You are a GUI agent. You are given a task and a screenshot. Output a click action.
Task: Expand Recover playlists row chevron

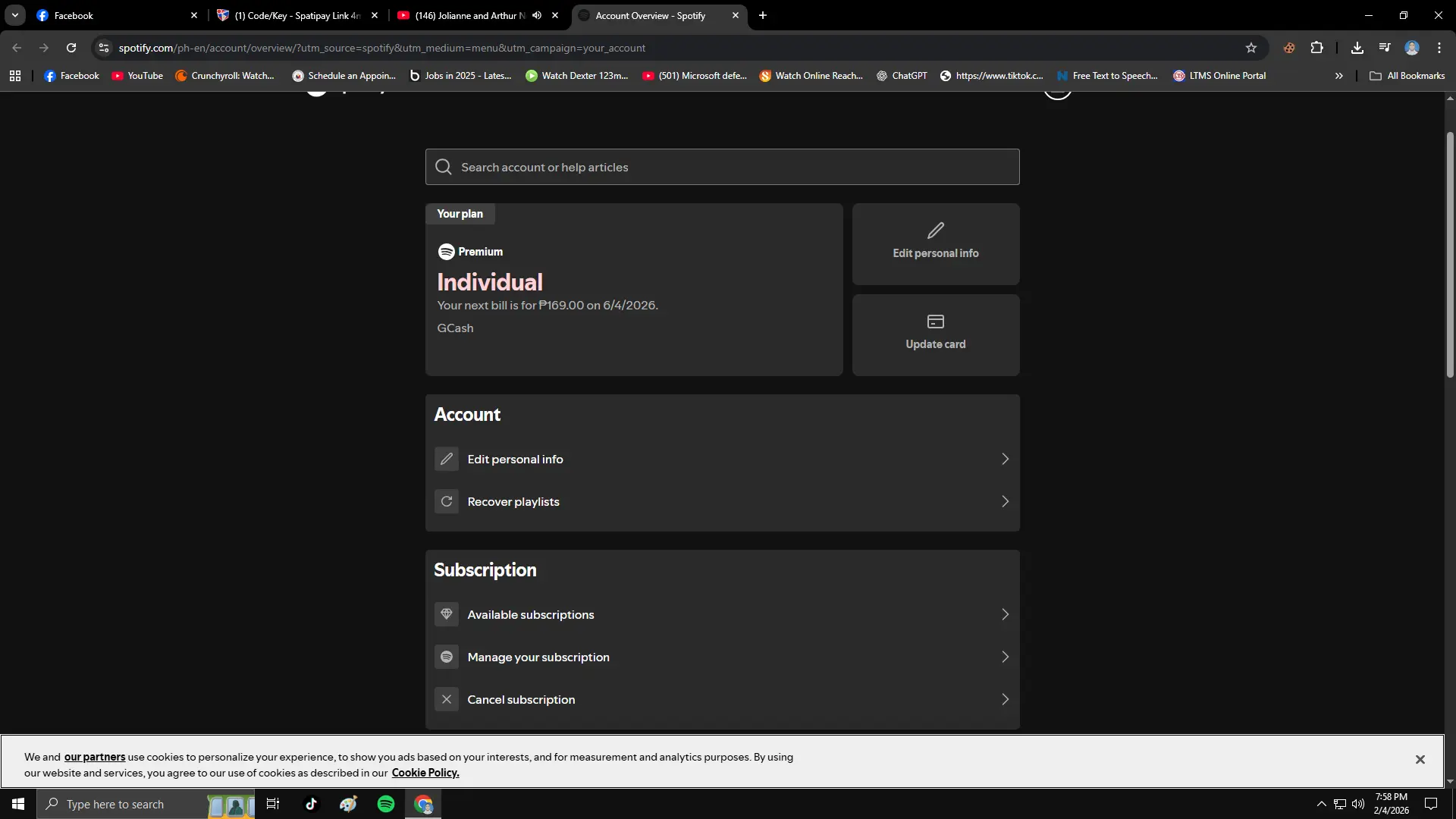(1005, 501)
